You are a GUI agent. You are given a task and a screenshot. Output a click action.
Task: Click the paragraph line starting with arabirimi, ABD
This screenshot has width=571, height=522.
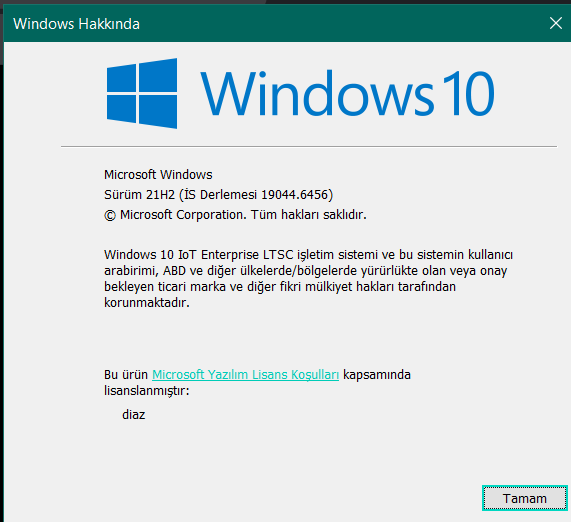click(x=306, y=271)
